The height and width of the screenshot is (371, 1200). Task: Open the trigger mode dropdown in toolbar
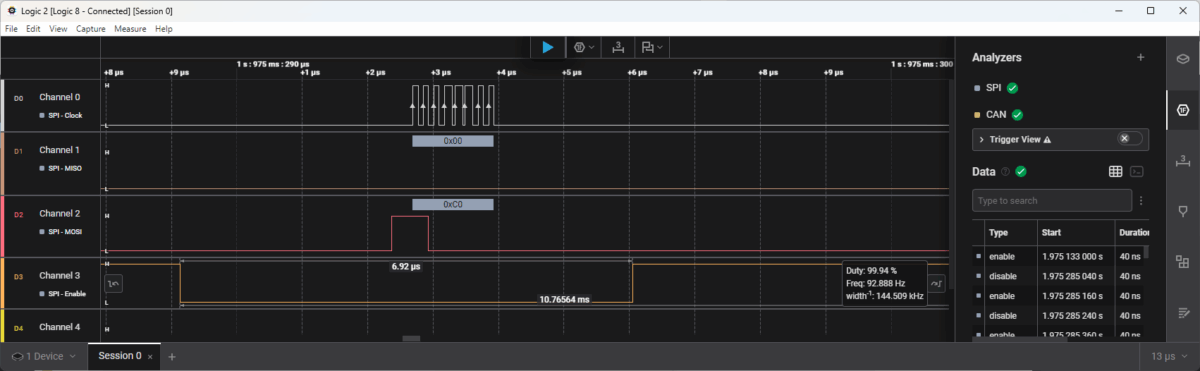pos(584,47)
